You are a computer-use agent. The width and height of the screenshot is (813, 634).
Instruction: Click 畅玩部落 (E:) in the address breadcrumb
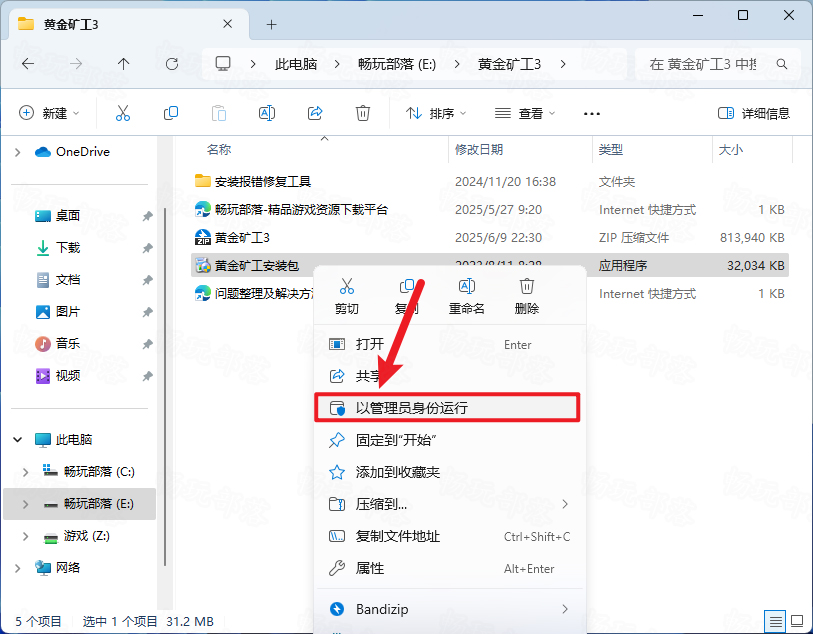click(397, 64)
